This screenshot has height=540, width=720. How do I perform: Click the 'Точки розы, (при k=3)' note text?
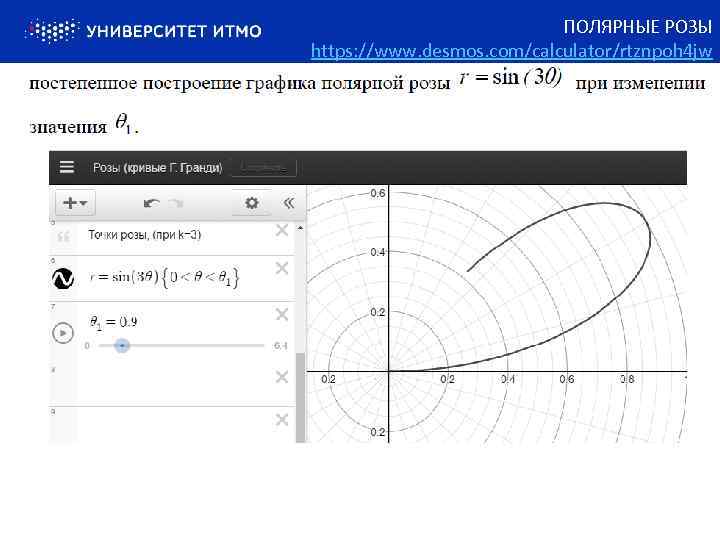point(145,235)
